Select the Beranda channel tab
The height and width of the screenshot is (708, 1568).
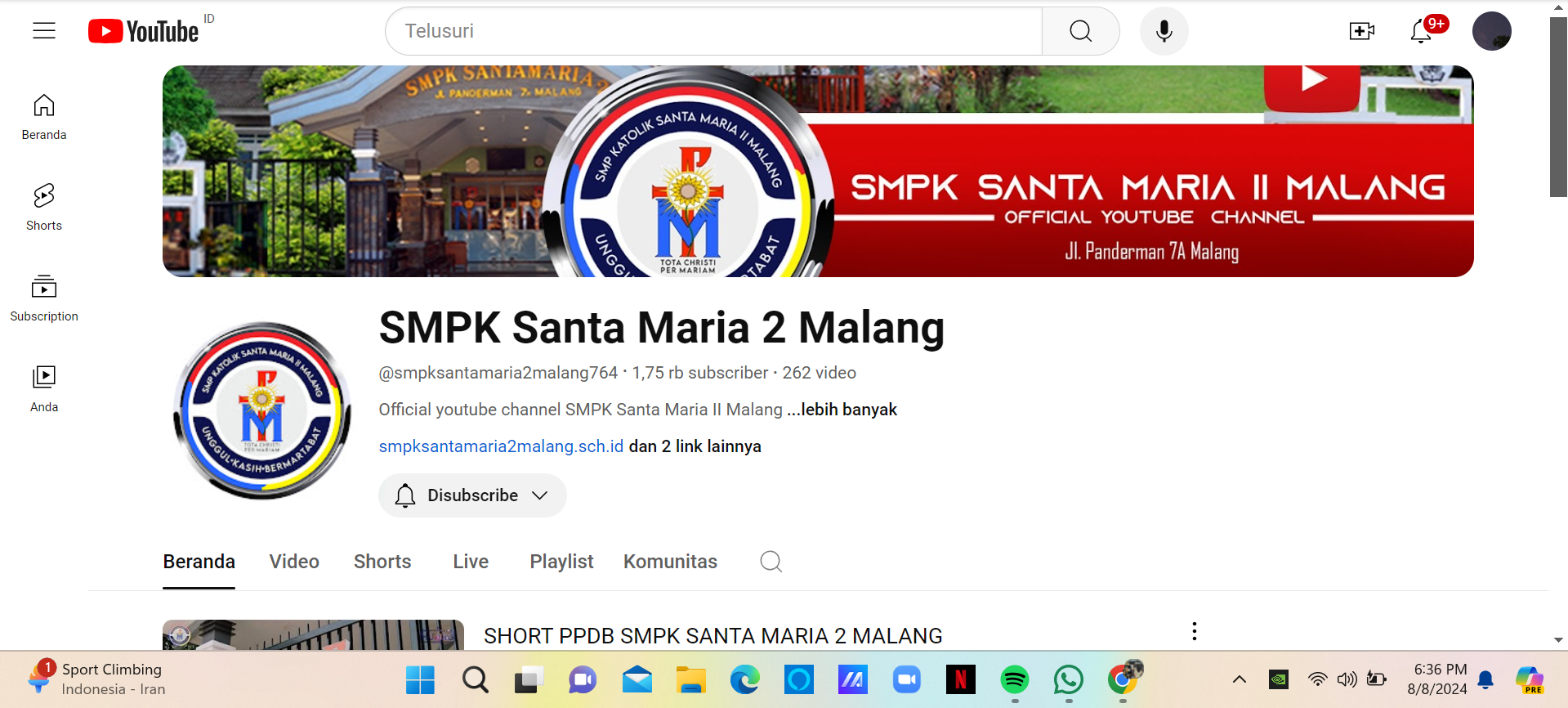(199, 562)
